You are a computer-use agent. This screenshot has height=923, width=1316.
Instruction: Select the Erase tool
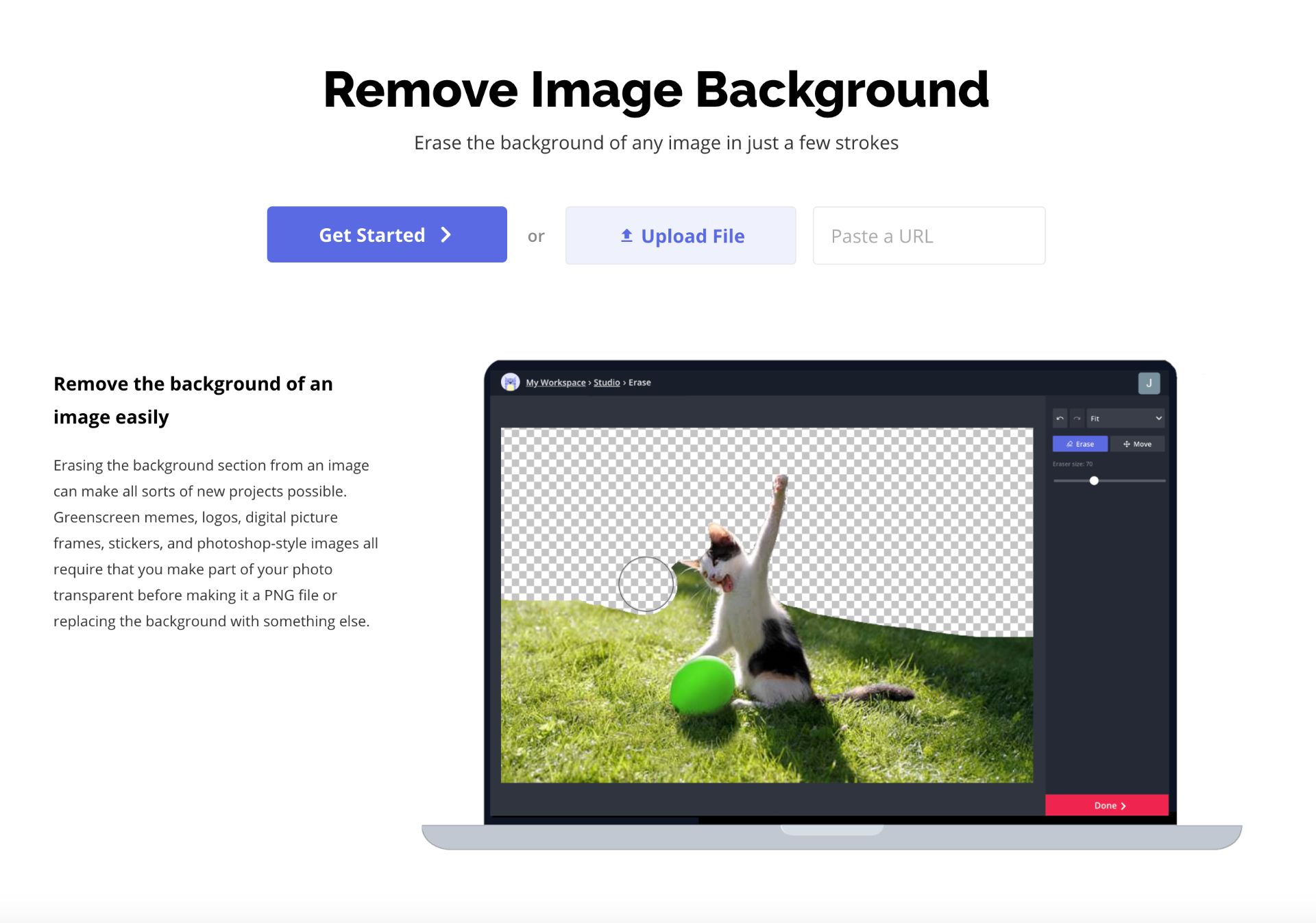pyautogui.click(x=1080, y=444)
